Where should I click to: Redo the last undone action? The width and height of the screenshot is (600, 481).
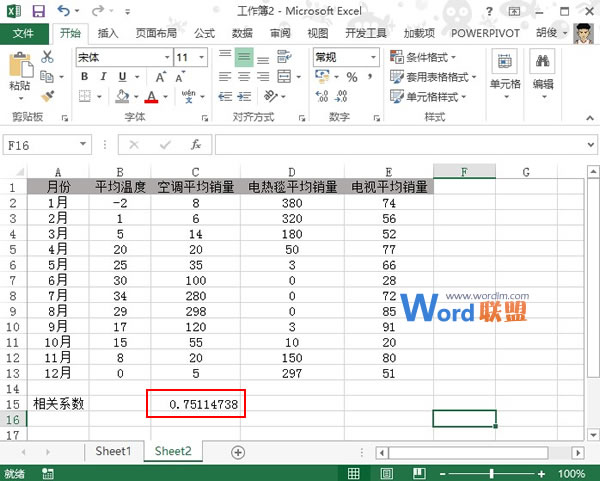coord(98,11)
